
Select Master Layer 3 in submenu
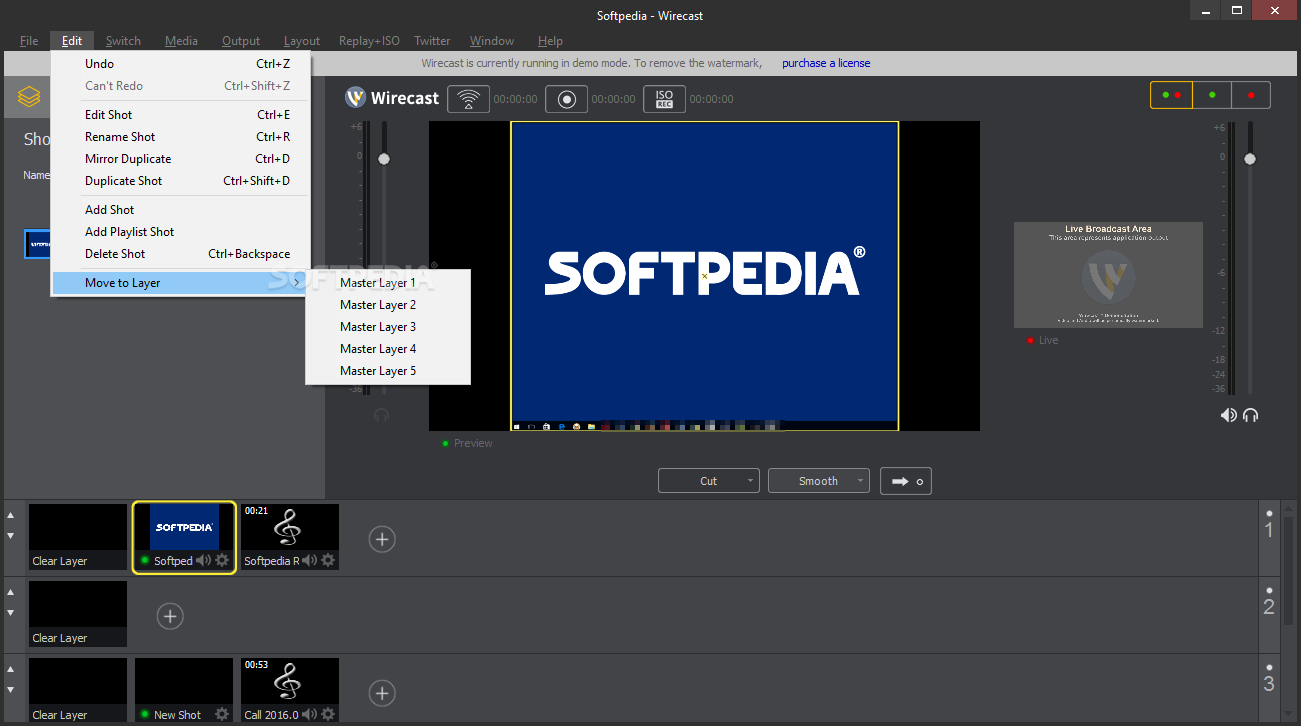(388, 327)
